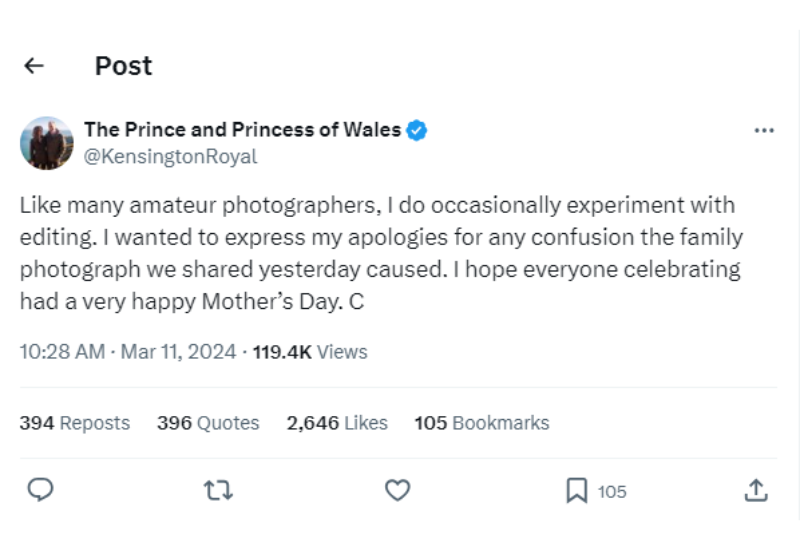Click the share upload icon
This screenshot has width=800, height=550.
coord(757,490)
